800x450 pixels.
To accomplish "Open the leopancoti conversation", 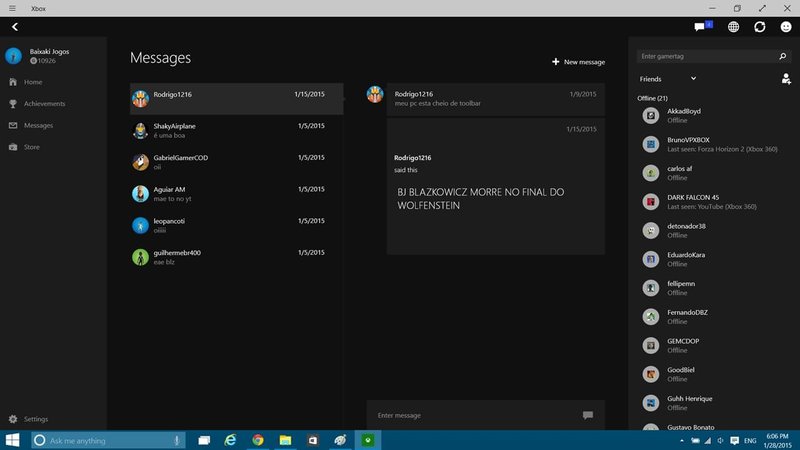I will (237, 226).
